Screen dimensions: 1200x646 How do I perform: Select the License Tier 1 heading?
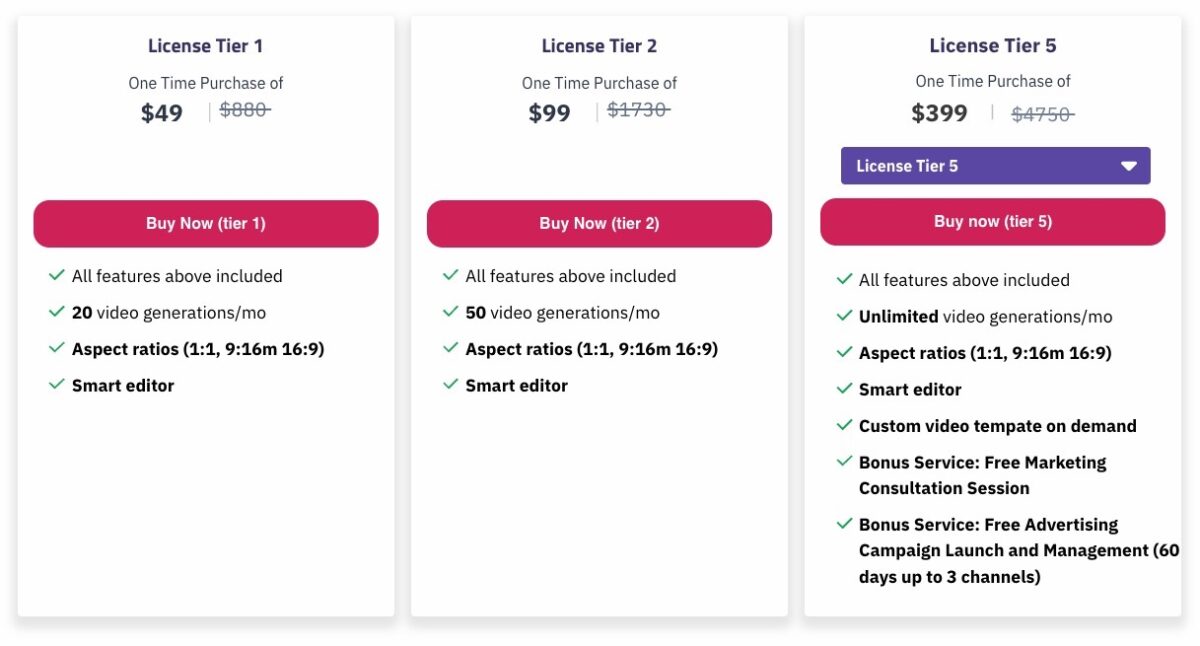[206, 46]
